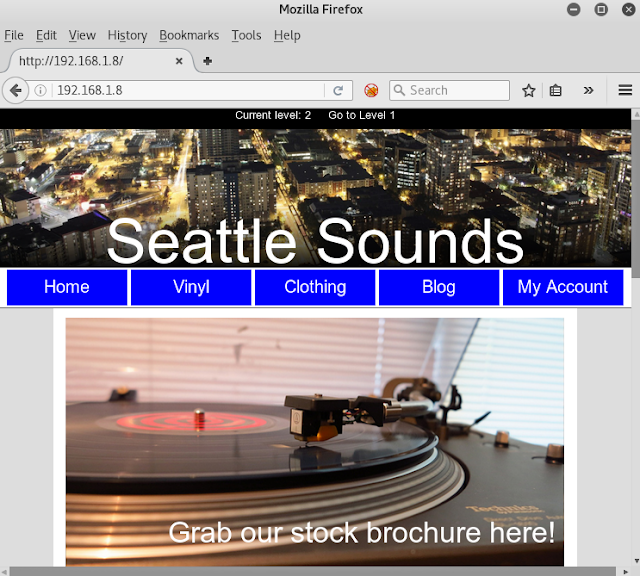Screen dimensions: 640x576
Task: Open the History menu
Action: [x=127, y=35]
